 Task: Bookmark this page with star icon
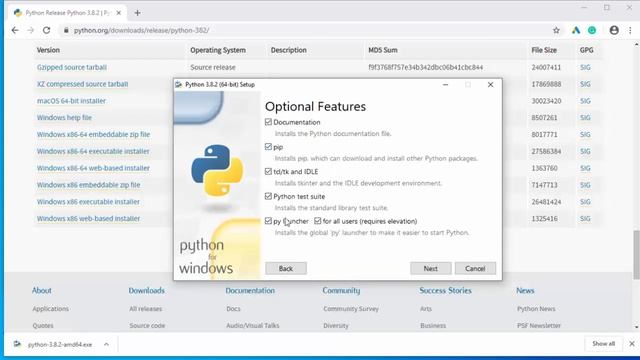556,30
